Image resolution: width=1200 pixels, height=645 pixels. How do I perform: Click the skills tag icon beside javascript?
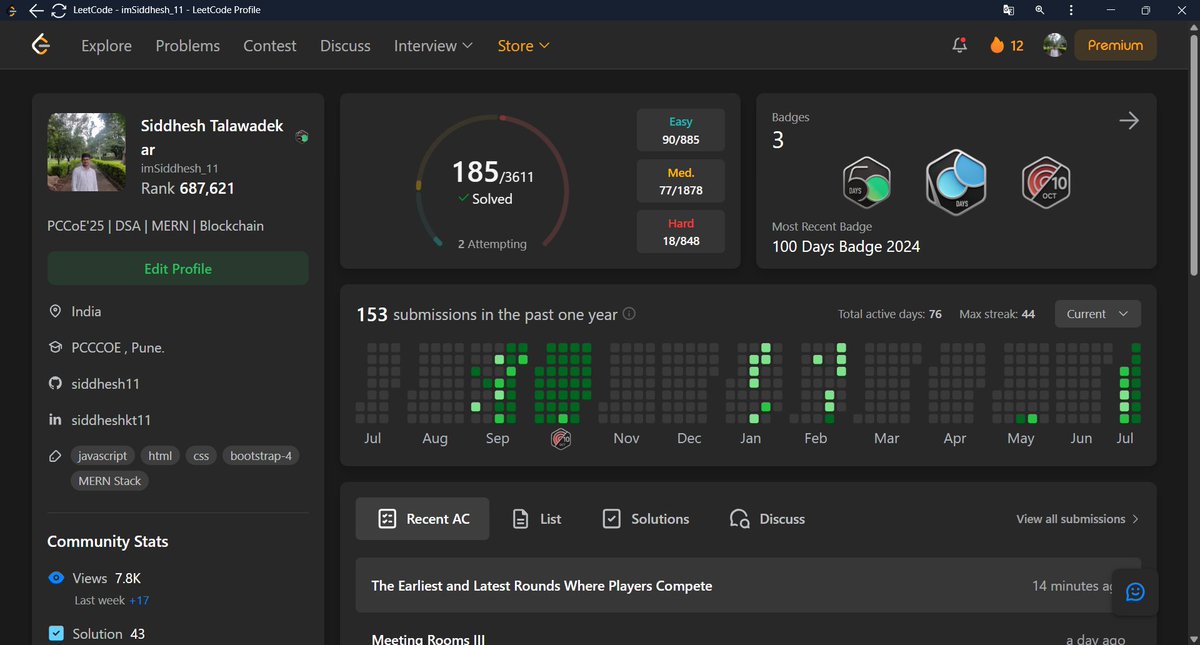pos(56,456)
